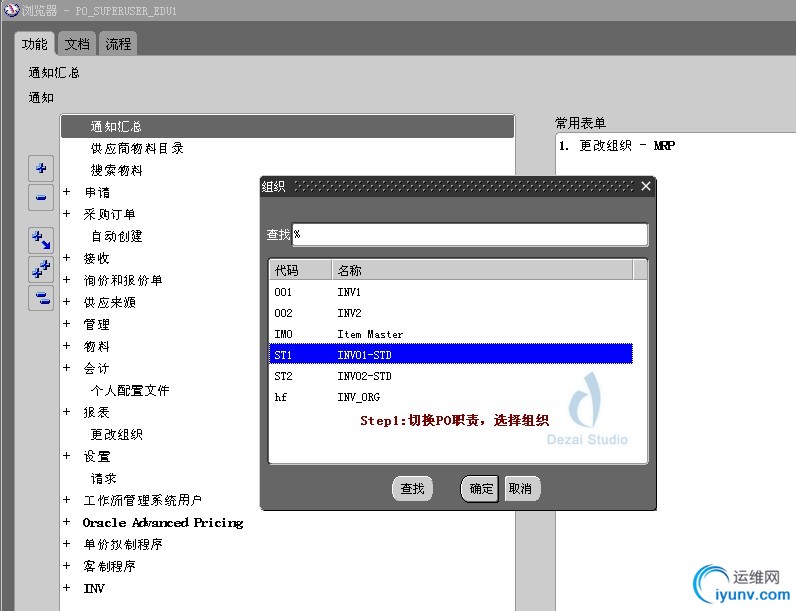Expand the 申请 tree node
The height and width of the screenshot is (611, 796).
67,192
